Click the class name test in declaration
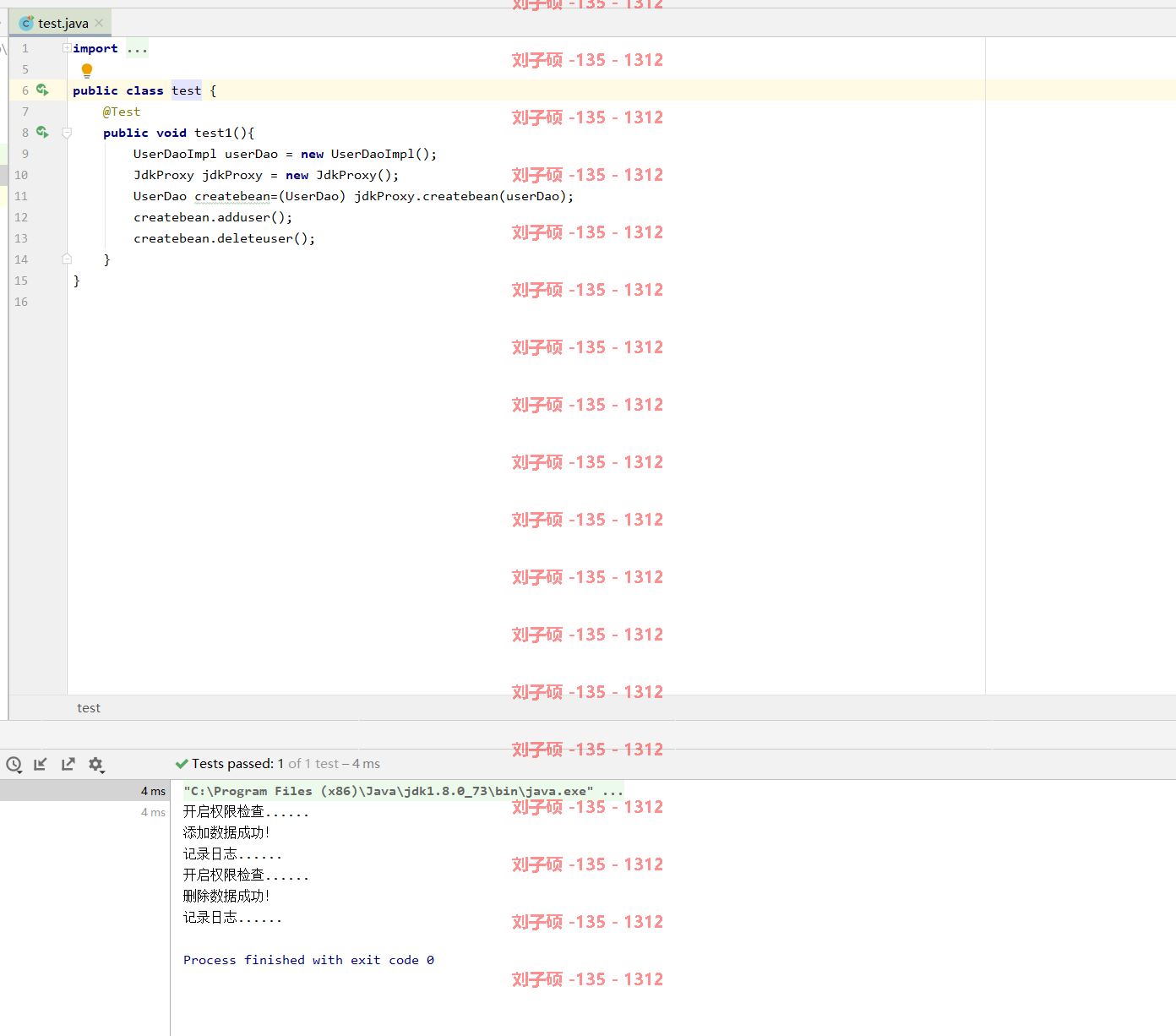Viewport: 1176px width, 1036px height. (x=187, y=90)
